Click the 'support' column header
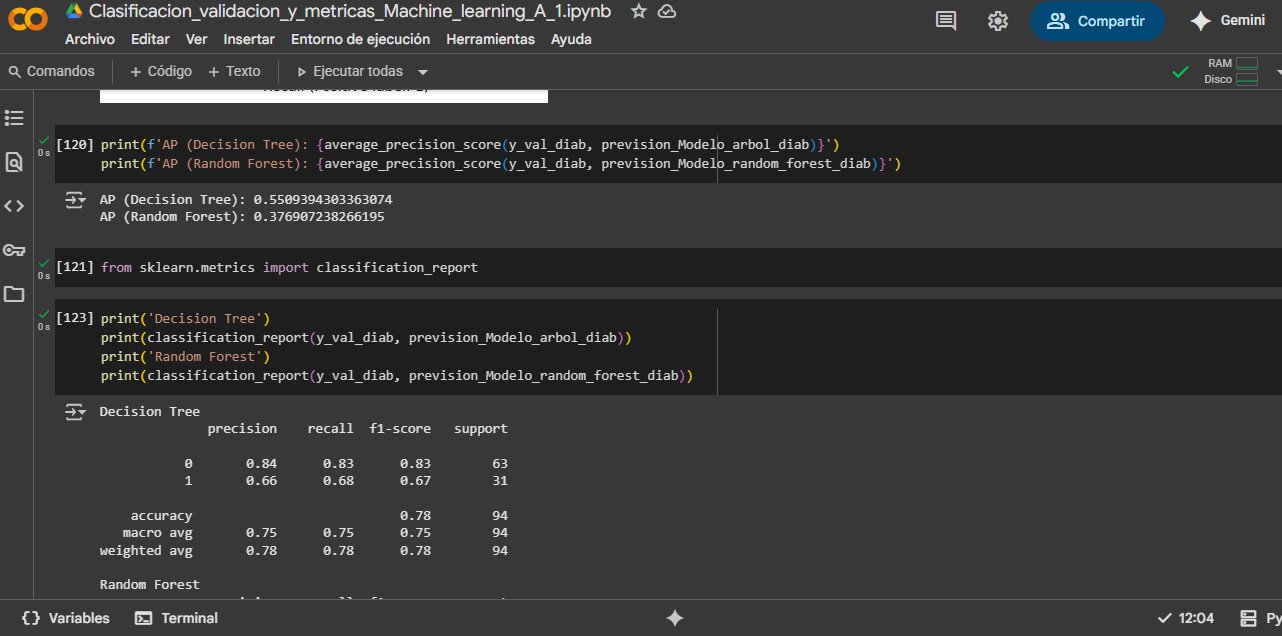The width and height of the screenshot is (1282, 636). pos(481,429)
